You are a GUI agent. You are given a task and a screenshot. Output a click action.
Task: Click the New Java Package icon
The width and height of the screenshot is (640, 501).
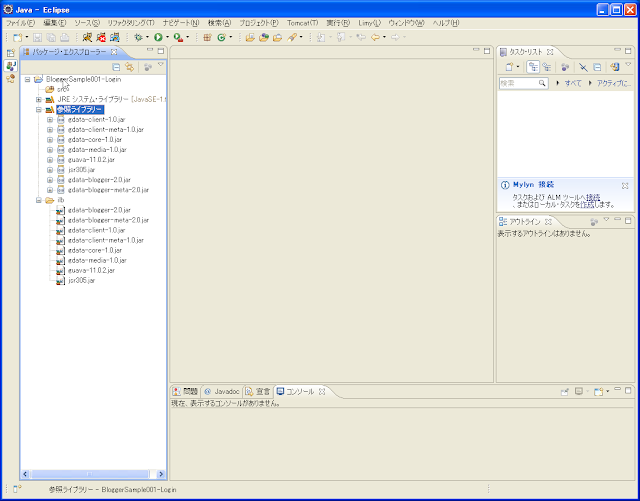coord(207,38)
